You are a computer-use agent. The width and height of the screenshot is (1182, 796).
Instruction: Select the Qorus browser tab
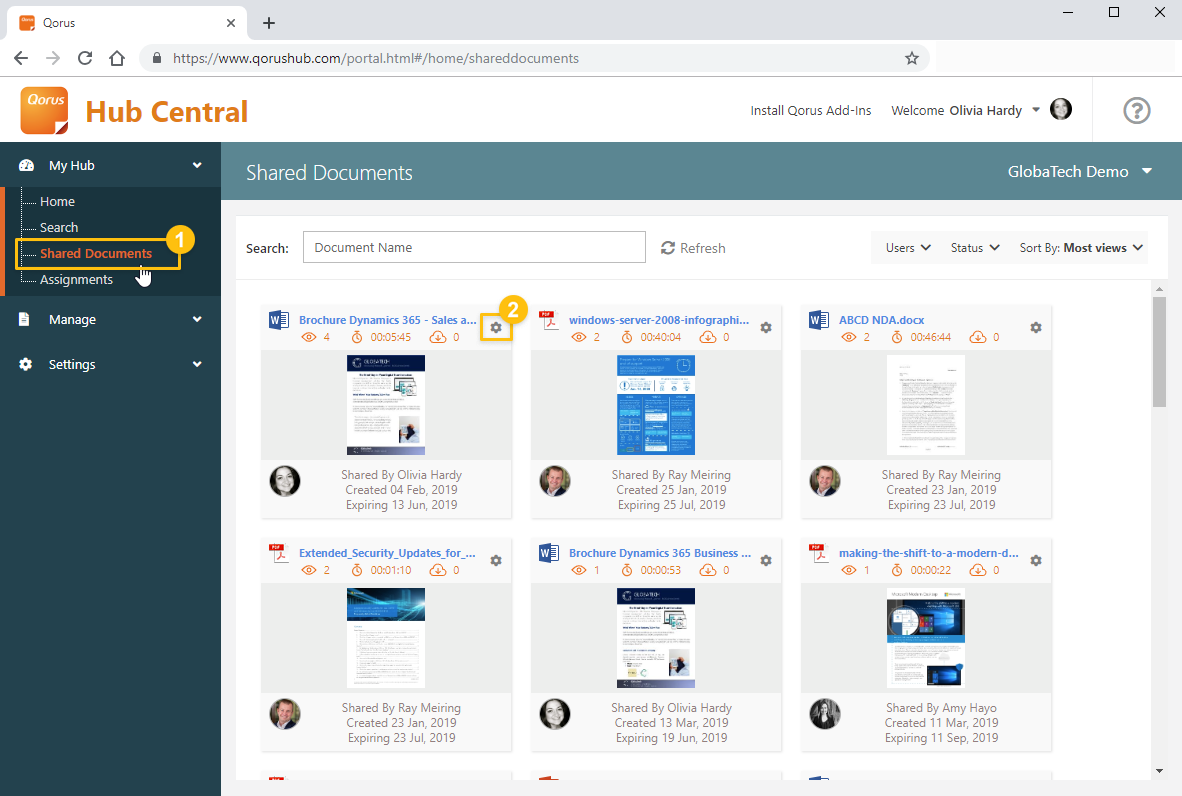(127, 23)
